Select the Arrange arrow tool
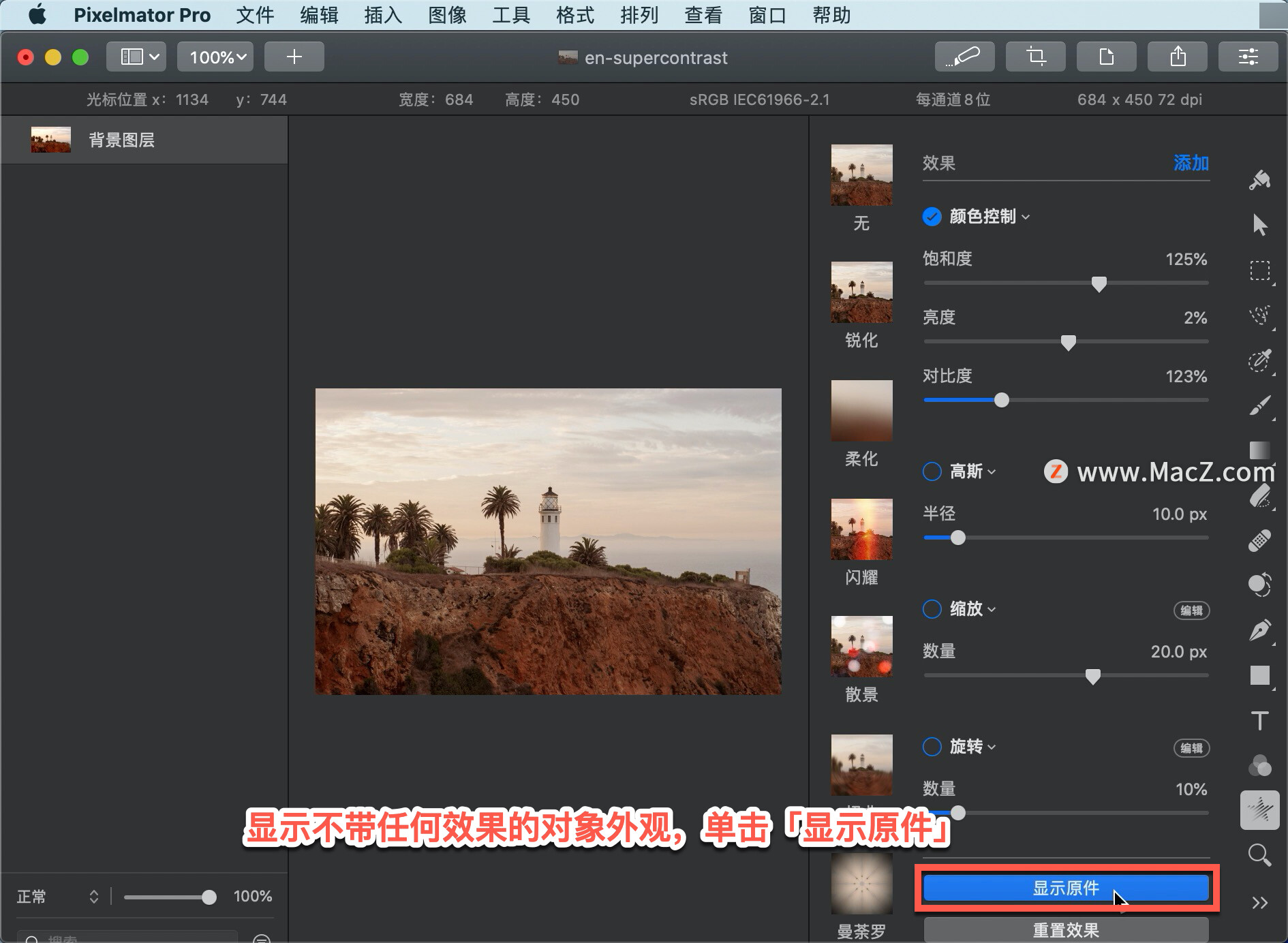This screenshot has height=943, width=1288. (1259, 225)
